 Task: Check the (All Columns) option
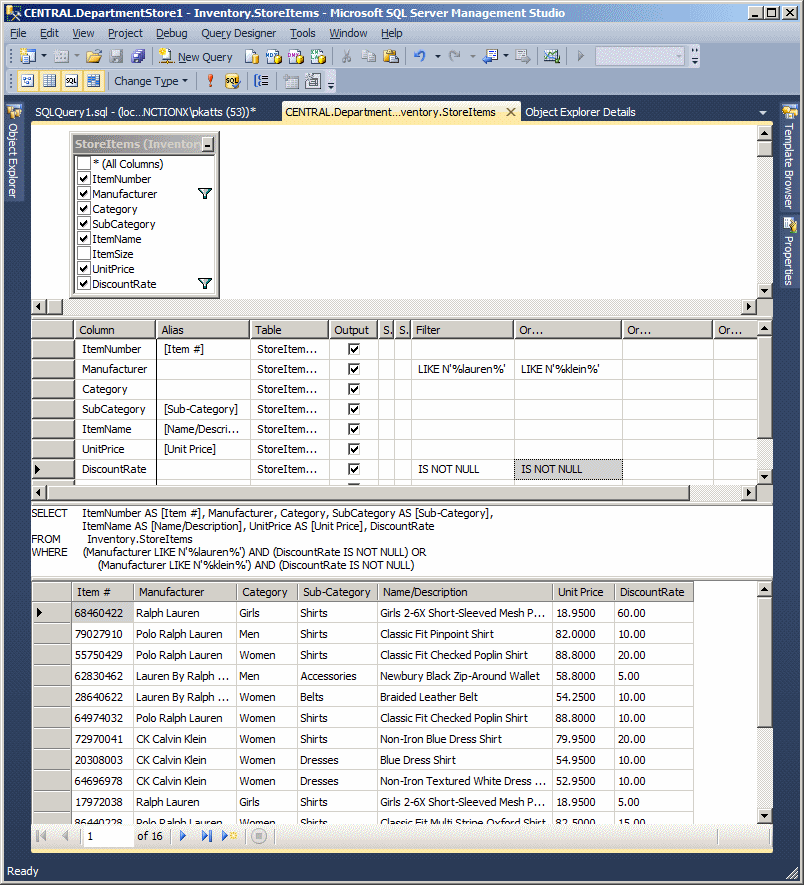click(85, 163)
